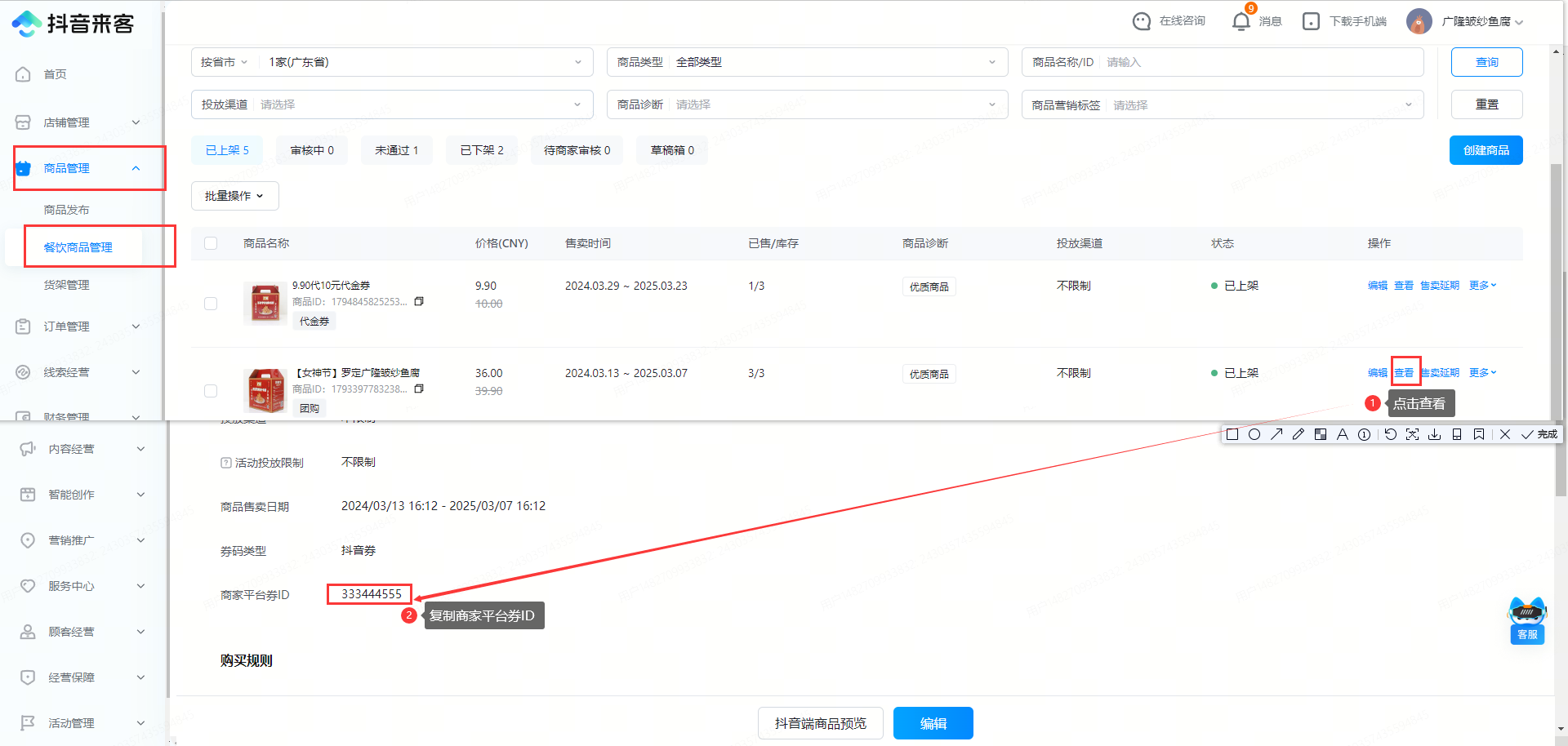Open the 商品诊断 dropdown
The width and height of the screenshot is (1568, 746).
807,104
